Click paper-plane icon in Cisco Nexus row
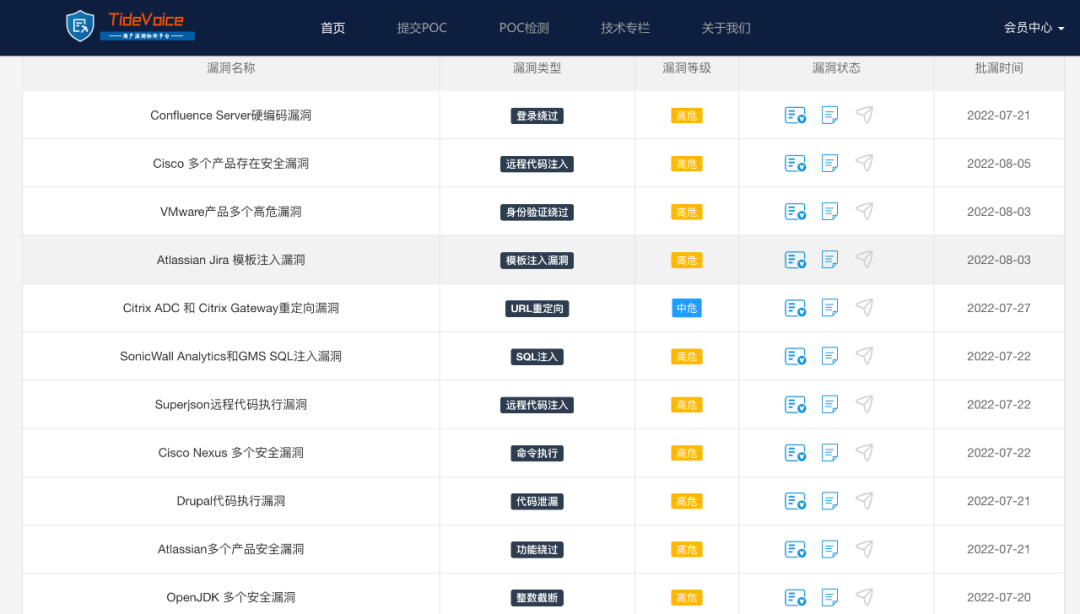1080x614 pixels. [x=864, y=452]
